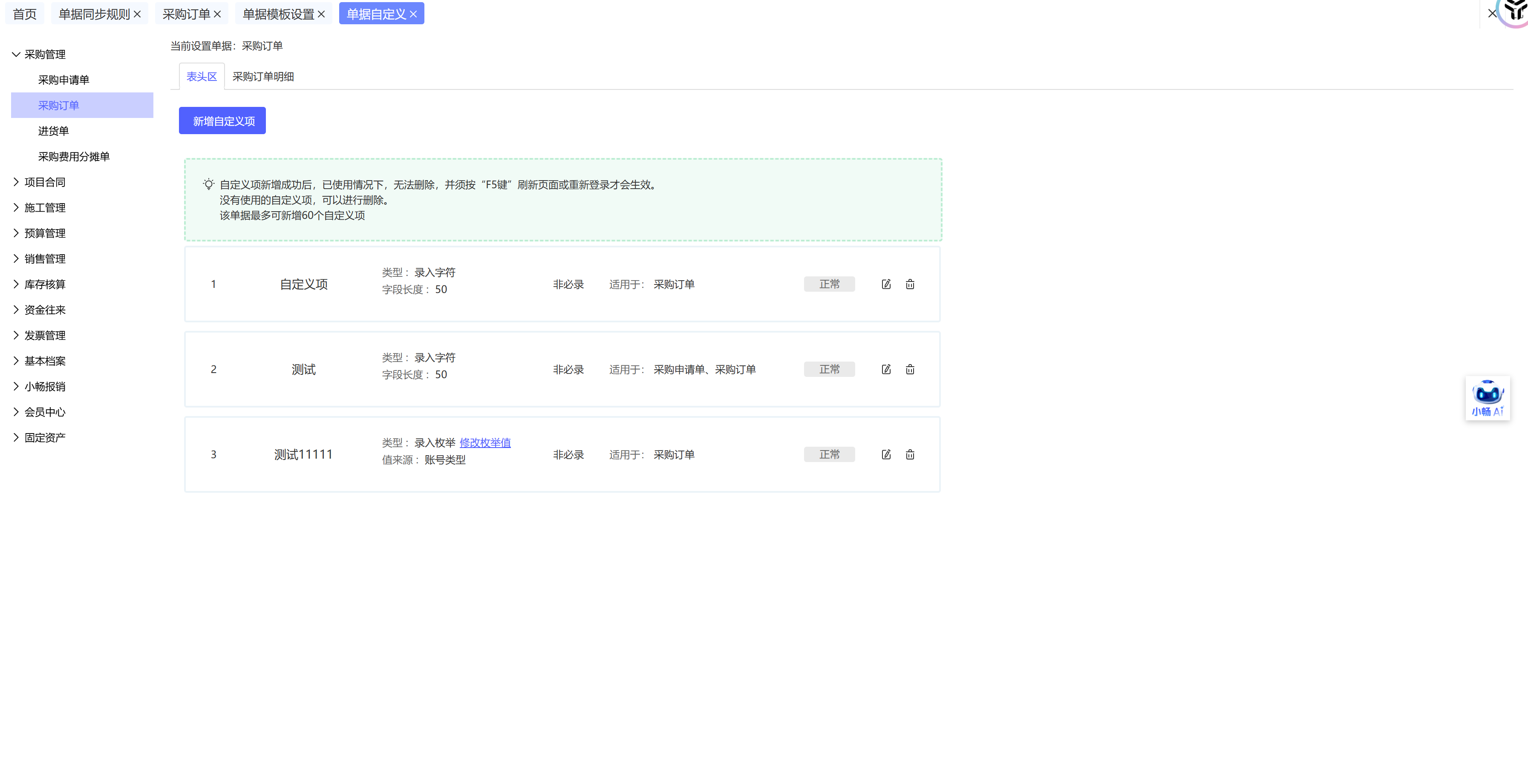Toggle 正常 status of 测试11111 row
1528x784 pixels.
point(829,454)
